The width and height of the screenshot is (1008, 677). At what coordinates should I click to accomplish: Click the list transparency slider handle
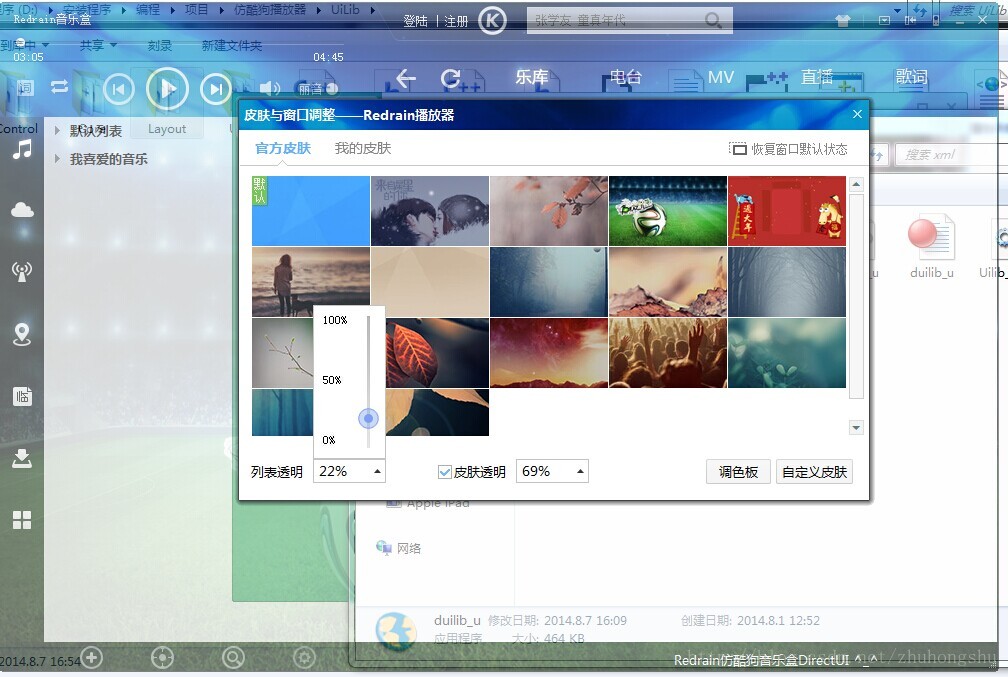click(368, 419)
